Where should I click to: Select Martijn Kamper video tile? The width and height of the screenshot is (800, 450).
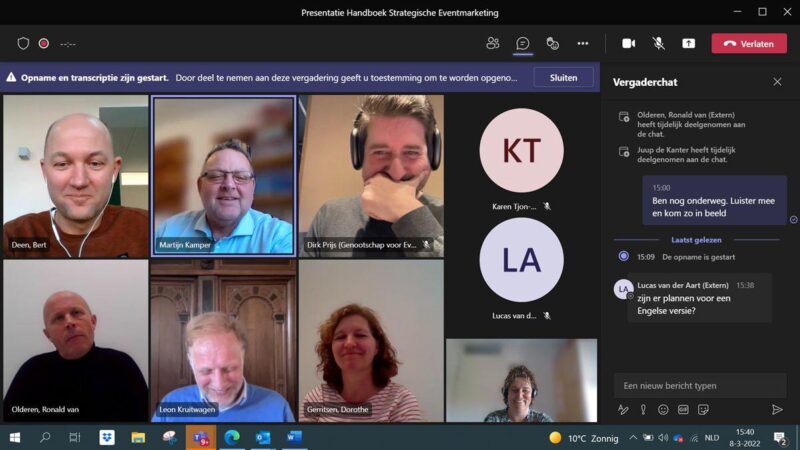coord(223,176)
